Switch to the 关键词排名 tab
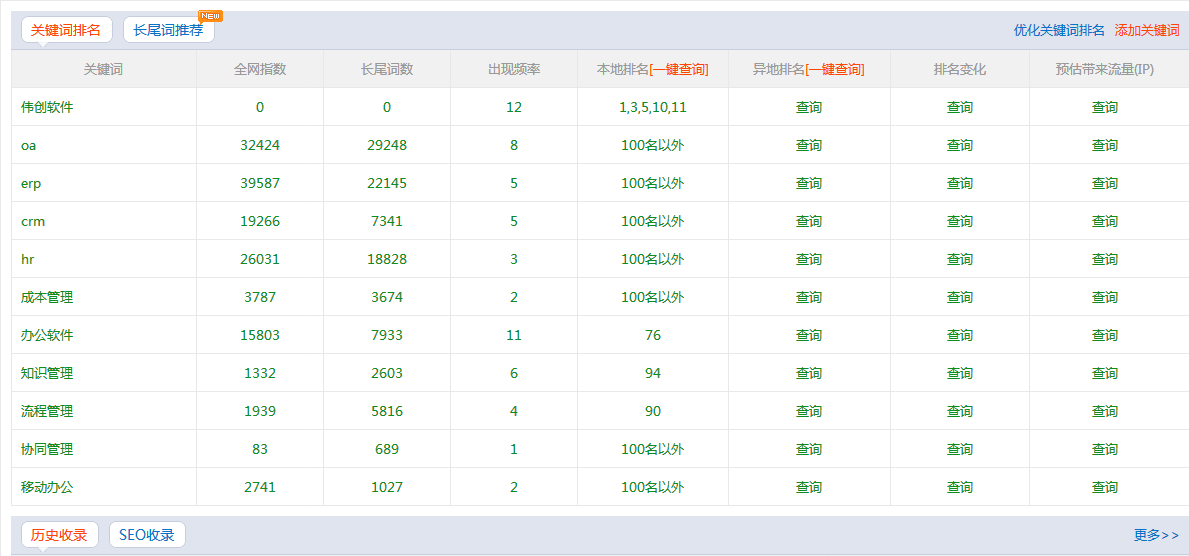1189x556 pixels. [66, 30]
